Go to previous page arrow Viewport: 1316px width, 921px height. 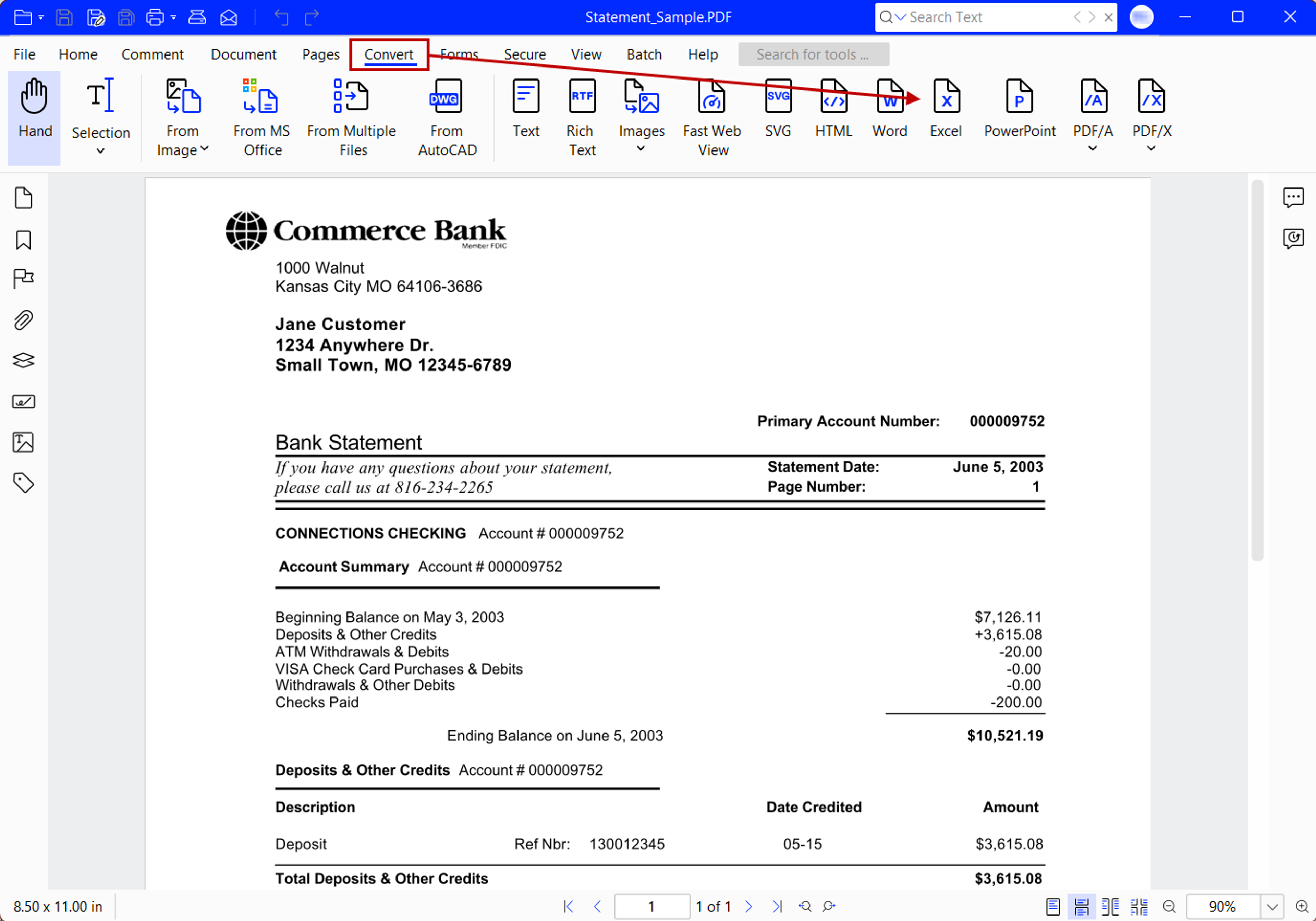(x=597, y=907)
